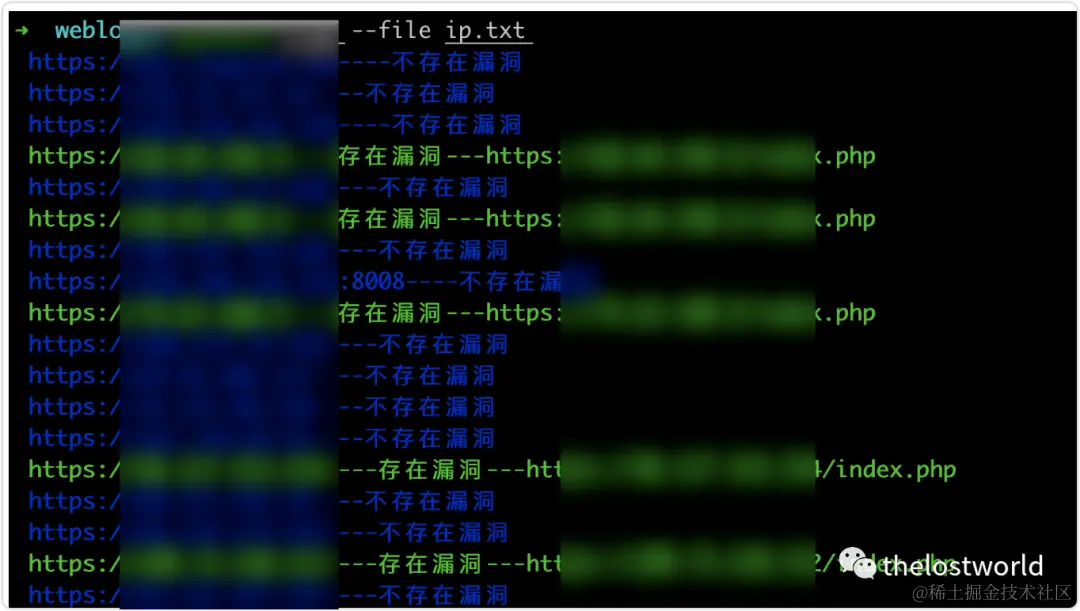
Task: Click the blurred green URL before /index.php
Action: [x=687, y=469]
